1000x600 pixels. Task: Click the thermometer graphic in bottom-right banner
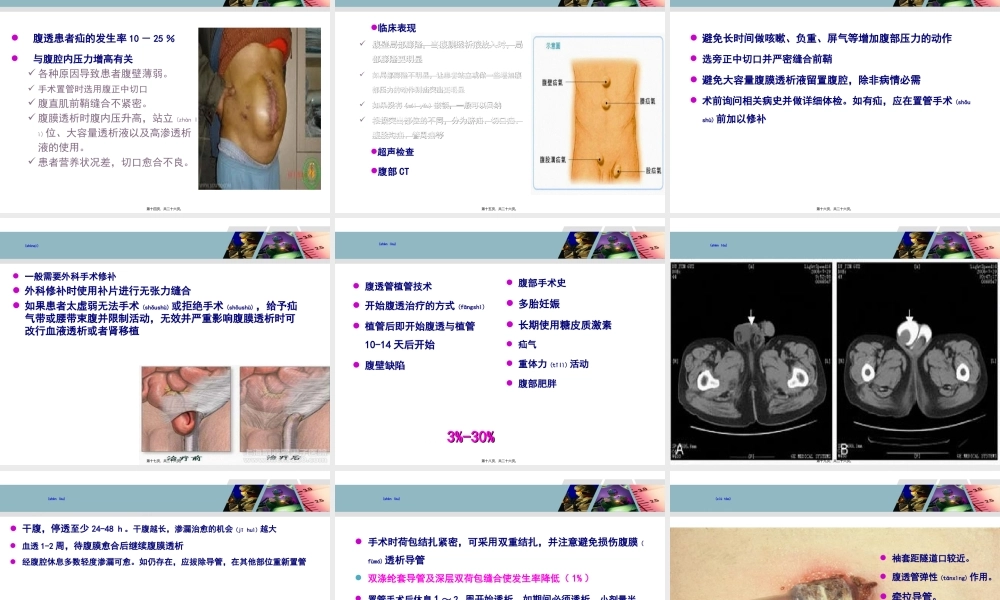[x=985, y=498]
